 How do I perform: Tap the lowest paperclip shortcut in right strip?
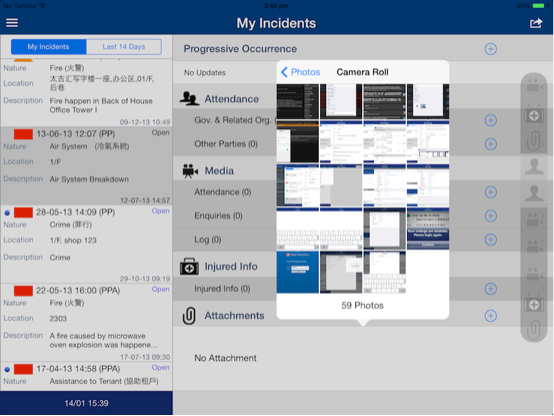[534, 329]
